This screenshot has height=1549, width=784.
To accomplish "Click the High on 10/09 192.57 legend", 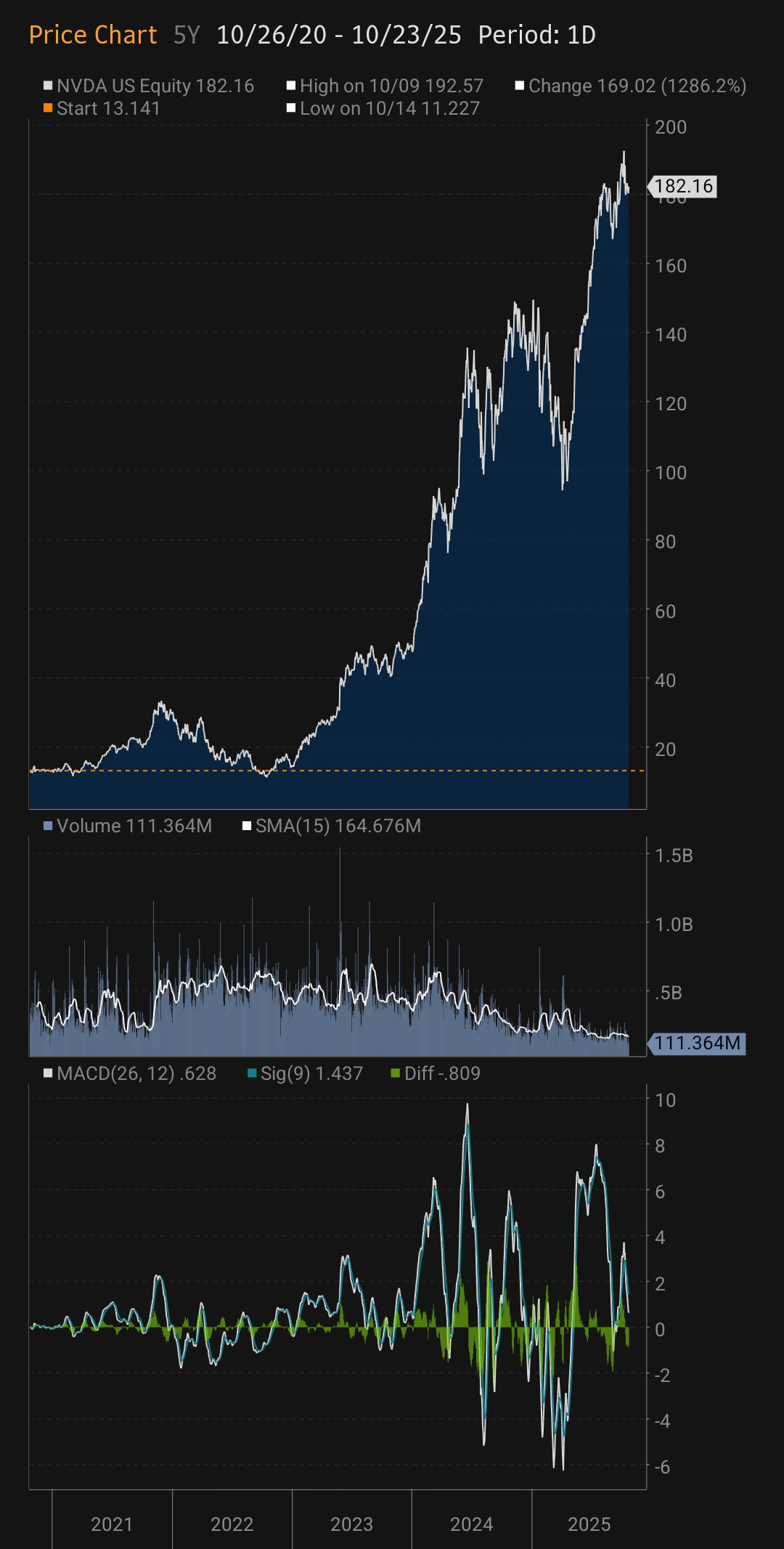I will coord(385,86).
